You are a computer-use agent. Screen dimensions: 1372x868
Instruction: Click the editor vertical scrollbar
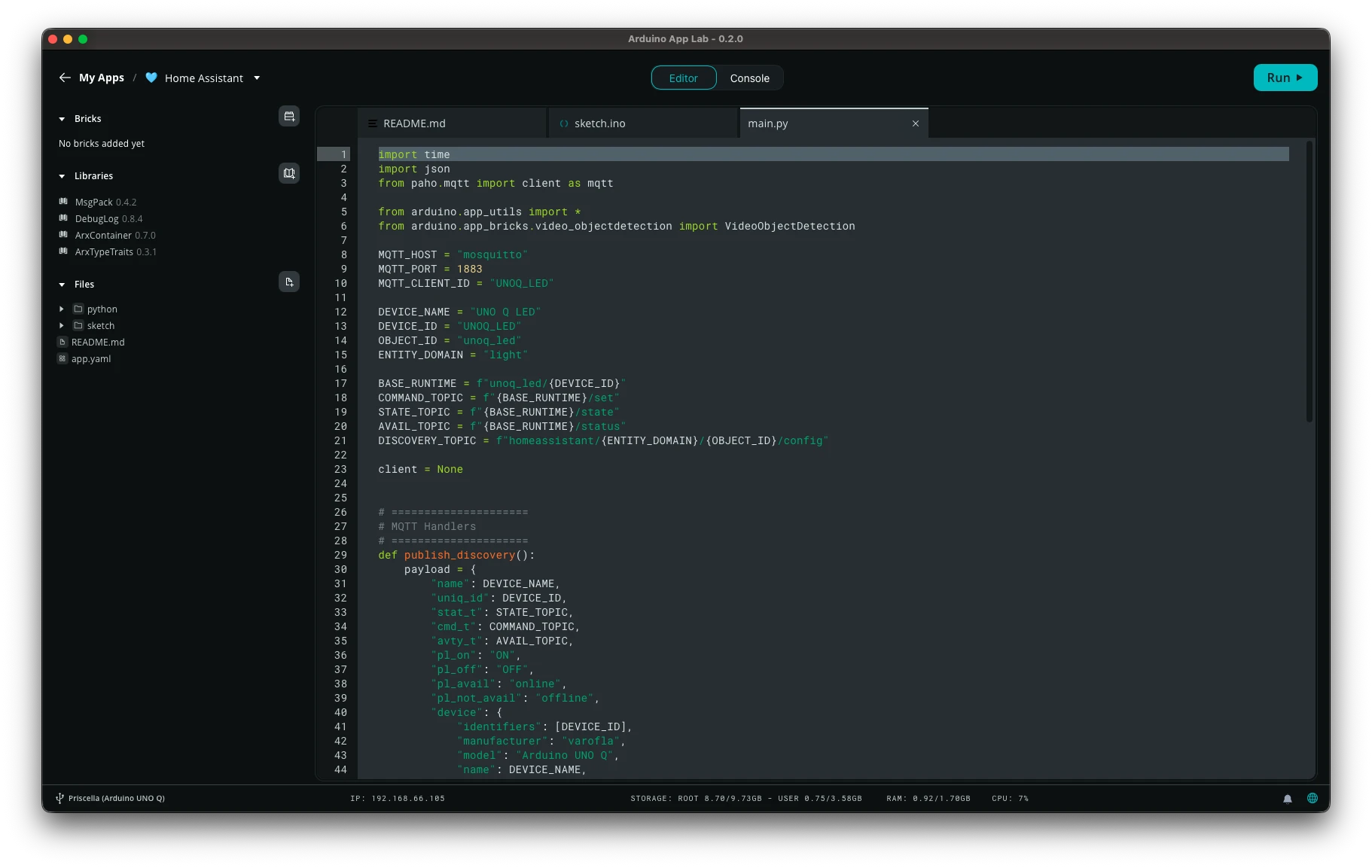(x=1309, y=282)
